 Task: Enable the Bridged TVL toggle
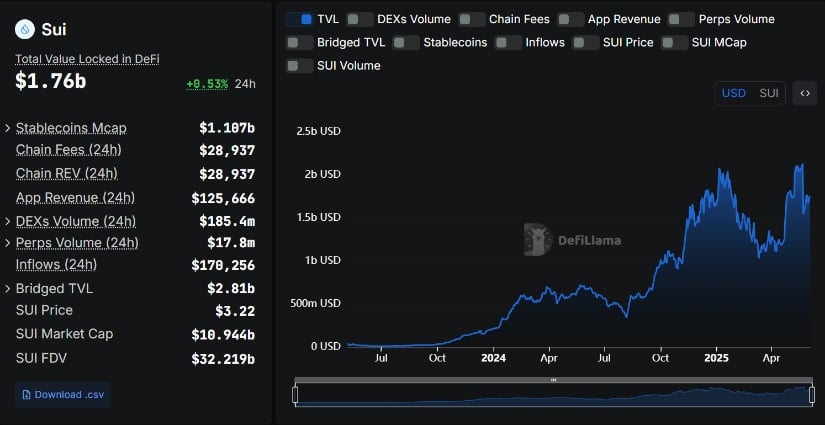pyautogui.click(x=299, y=43)
